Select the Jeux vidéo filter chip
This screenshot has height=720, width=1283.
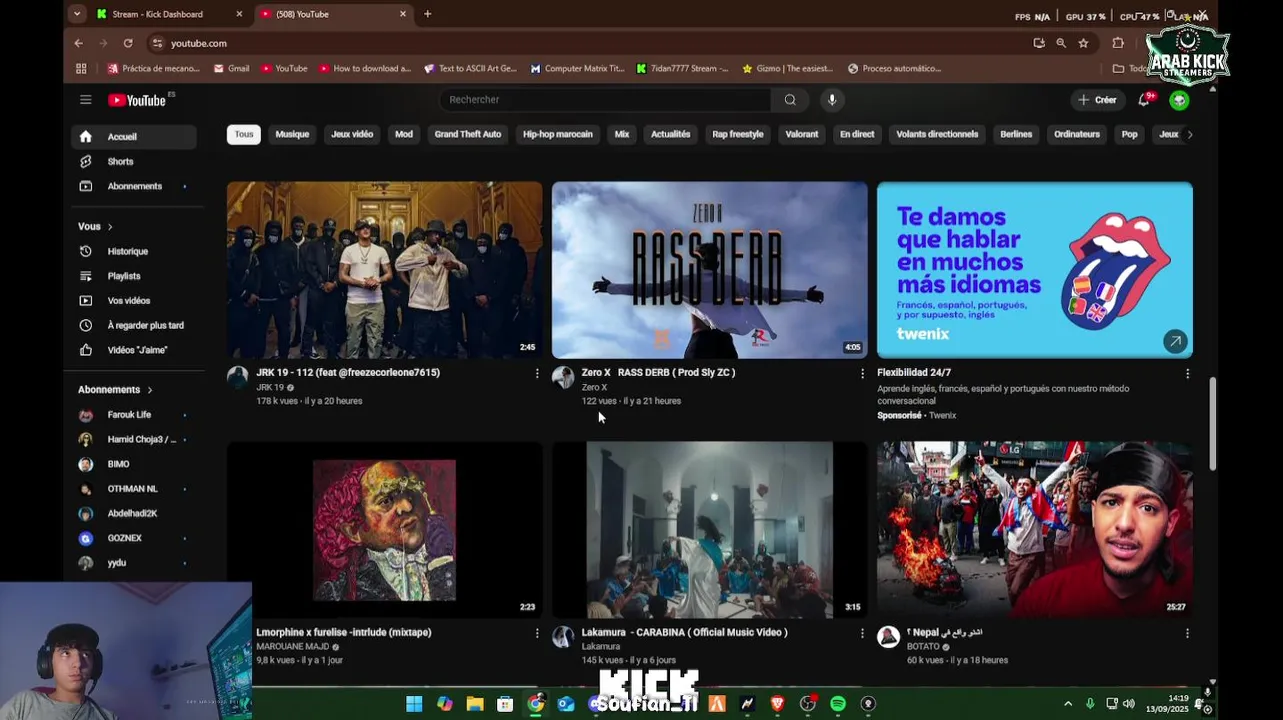[x=352, y=134]
